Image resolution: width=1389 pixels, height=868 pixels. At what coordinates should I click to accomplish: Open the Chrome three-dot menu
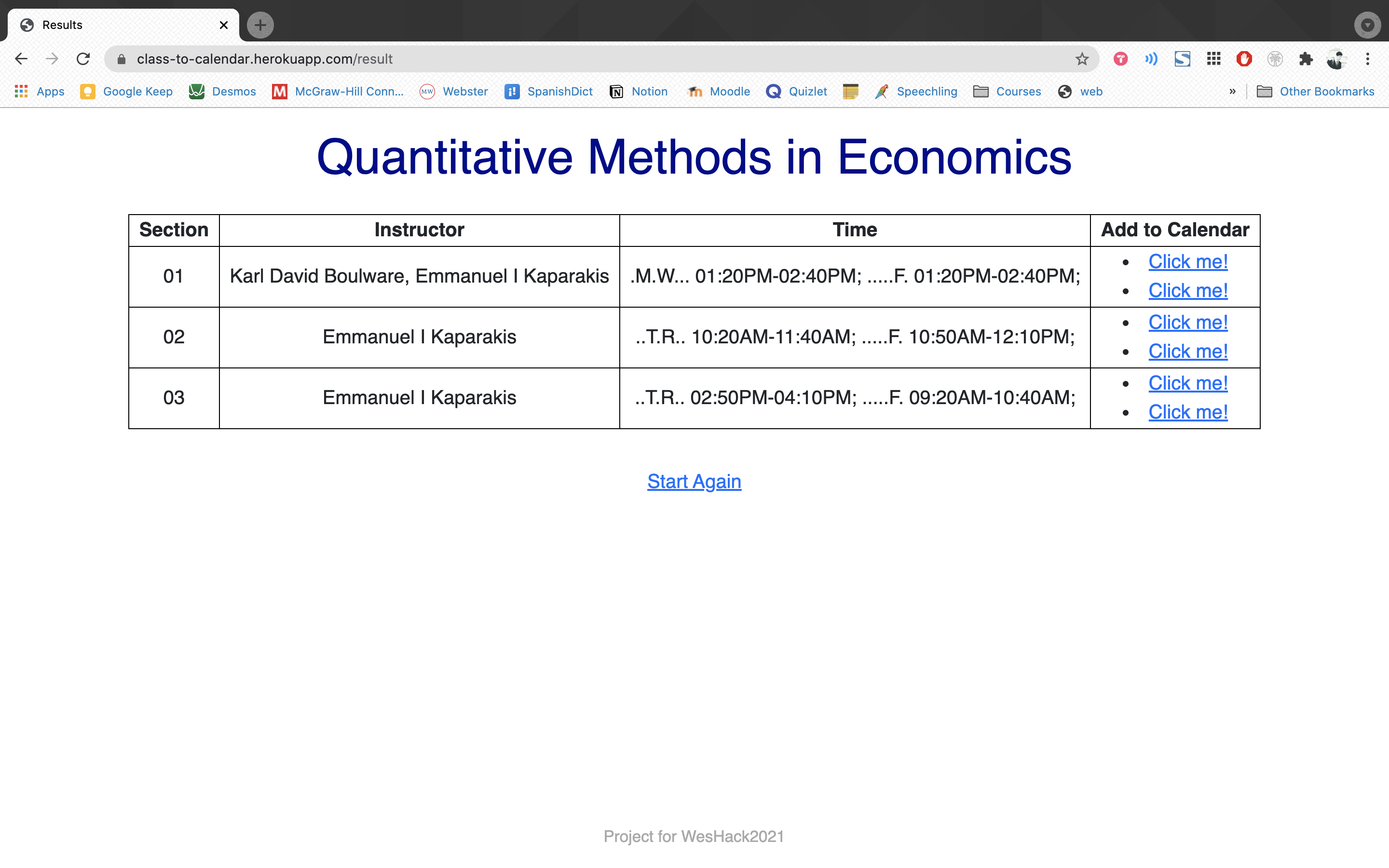tap(1368, 58)
